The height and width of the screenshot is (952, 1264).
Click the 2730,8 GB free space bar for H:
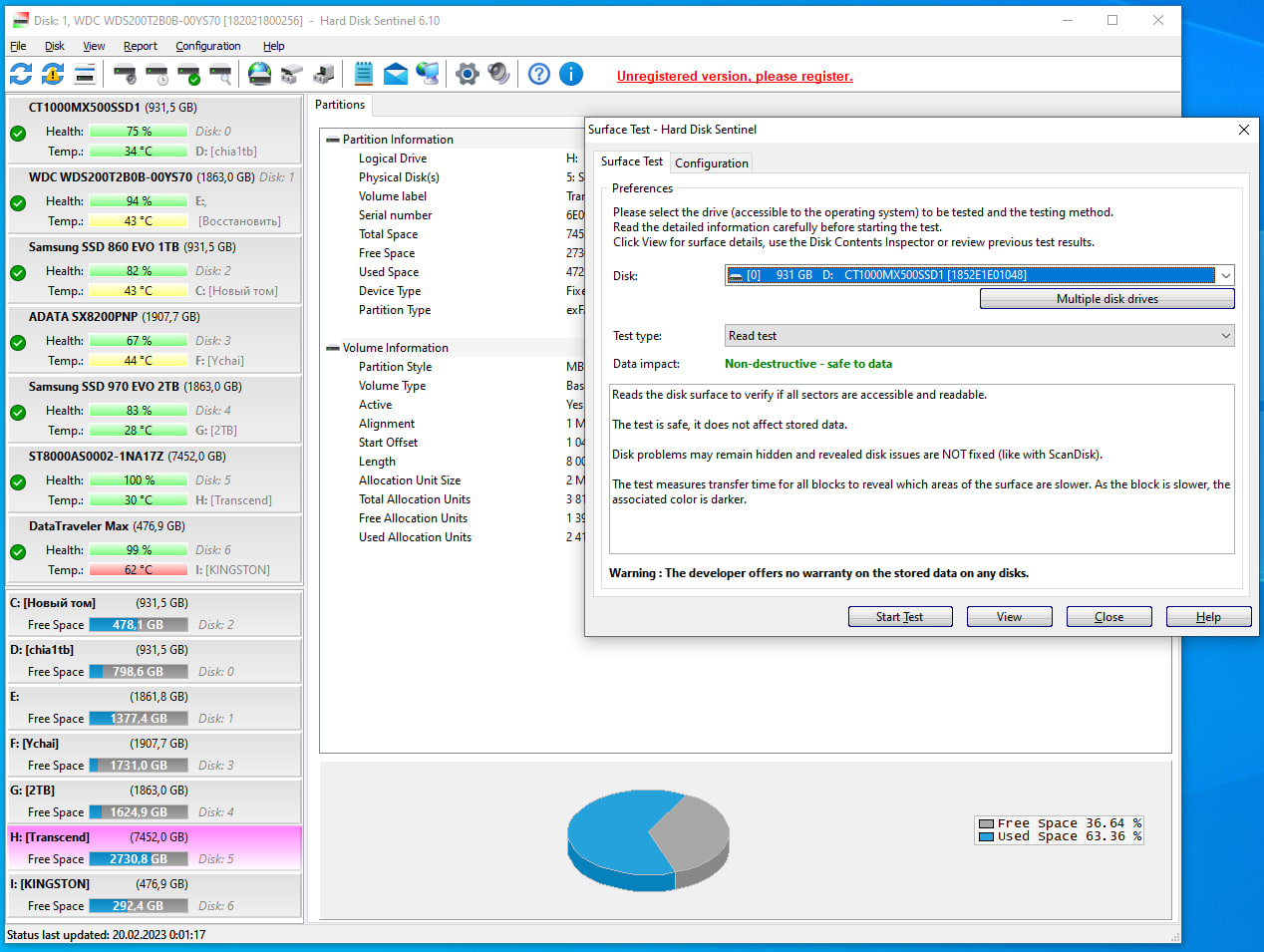tap(139, 859)
